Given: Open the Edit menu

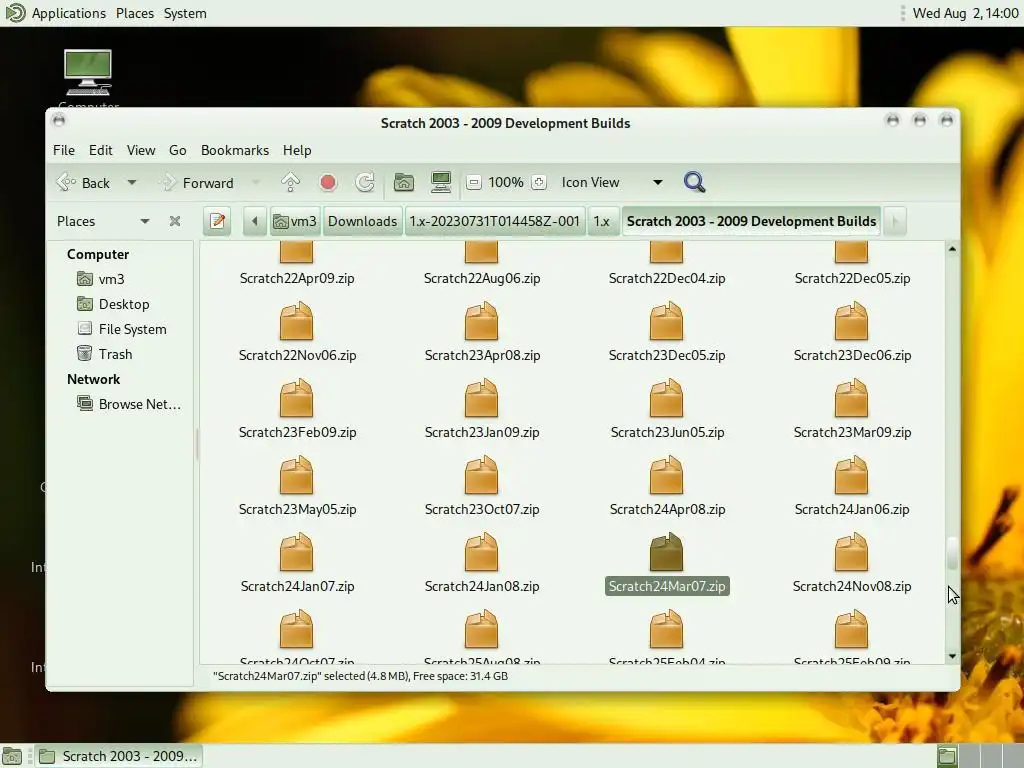Looking at the screenshot, I should 101,150.
